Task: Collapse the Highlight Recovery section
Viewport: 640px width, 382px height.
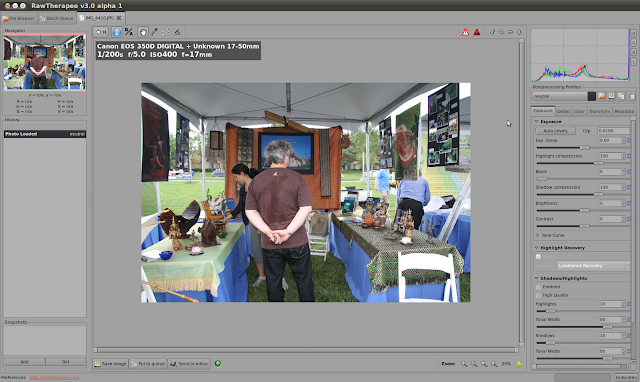Action: click(537, 248)
